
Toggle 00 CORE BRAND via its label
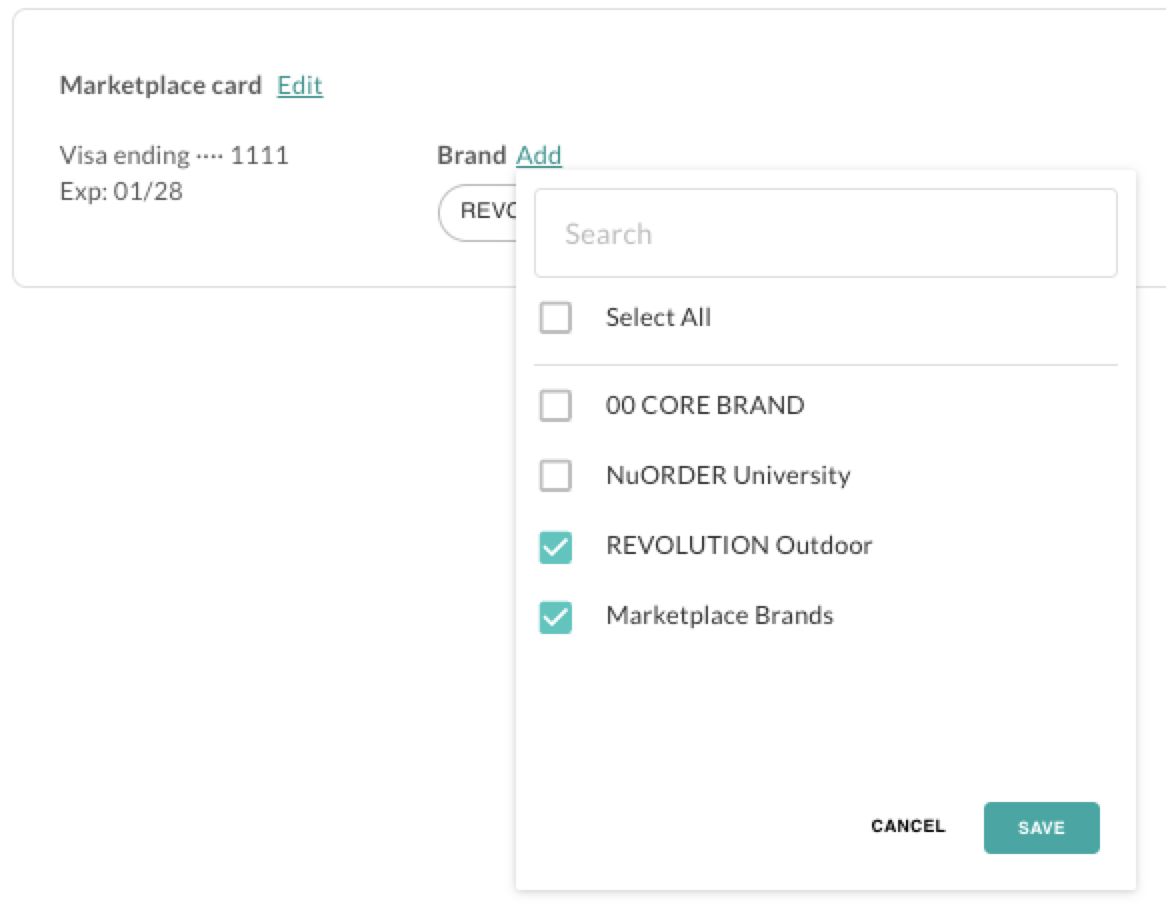coord(703,405)
